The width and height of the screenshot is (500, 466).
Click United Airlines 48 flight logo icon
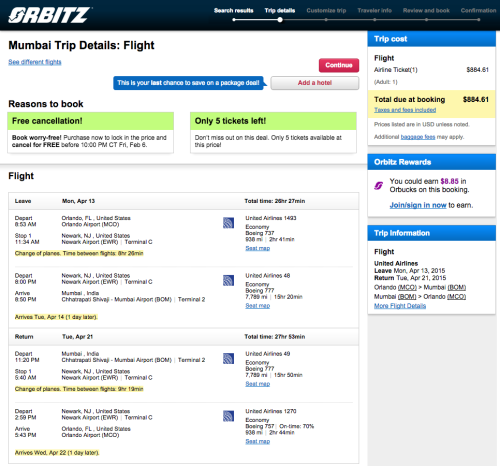click(x=228, y=280)
